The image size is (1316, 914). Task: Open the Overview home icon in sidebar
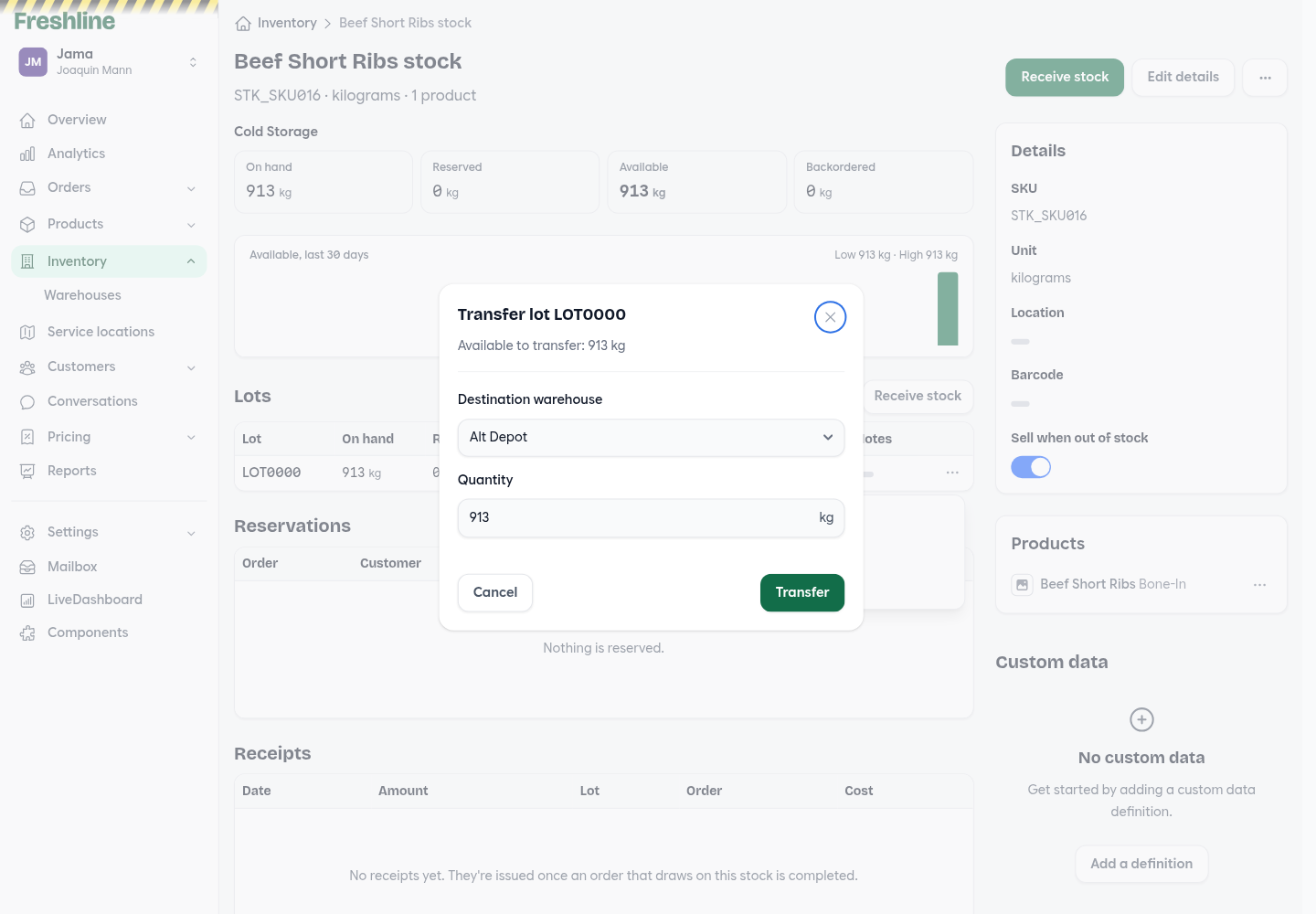[27, 120]
